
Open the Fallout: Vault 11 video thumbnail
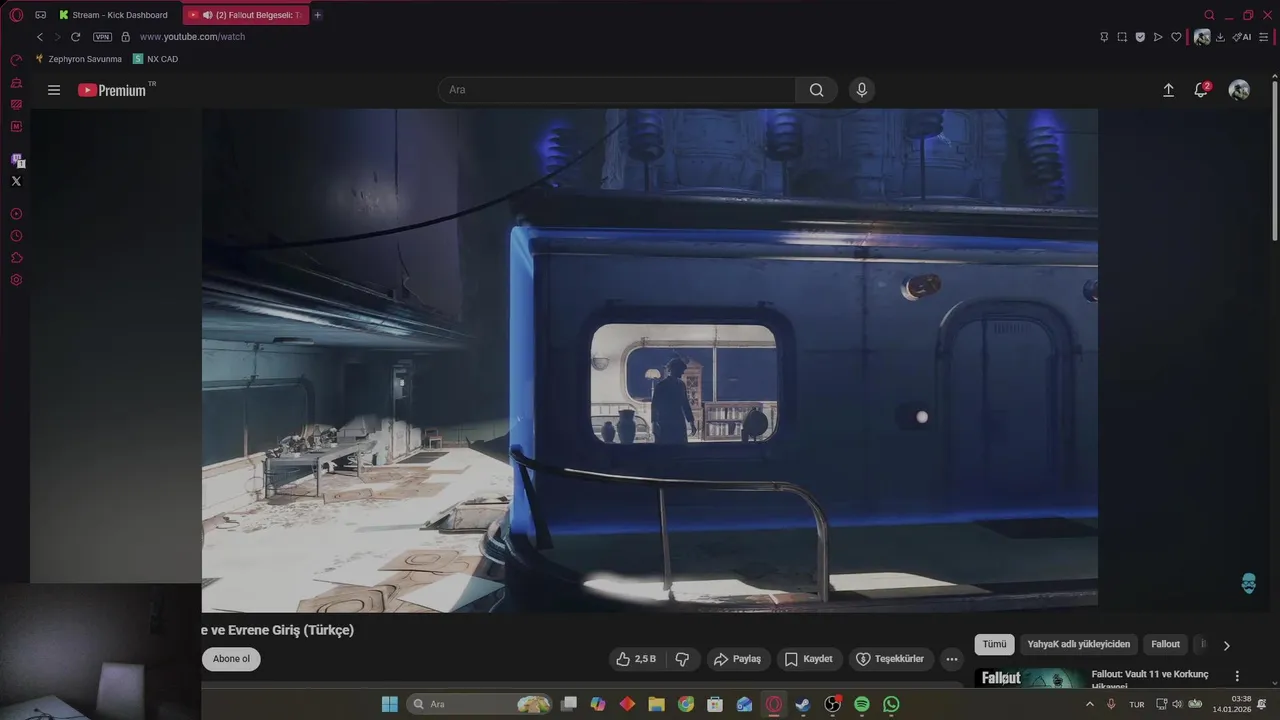click(1030, 679)
